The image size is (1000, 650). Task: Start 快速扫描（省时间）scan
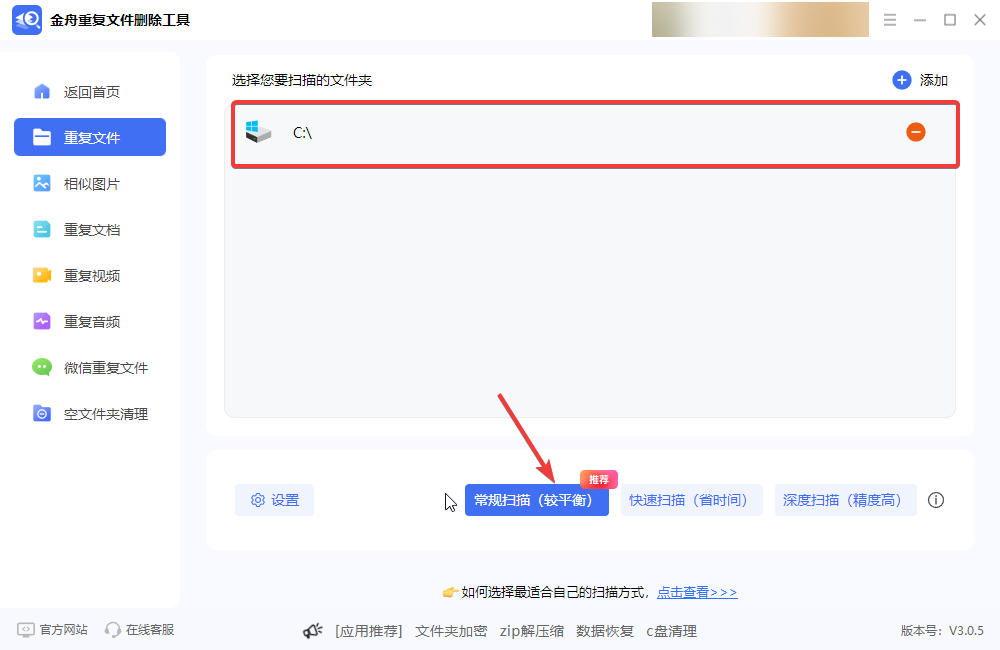pos(691,500)
